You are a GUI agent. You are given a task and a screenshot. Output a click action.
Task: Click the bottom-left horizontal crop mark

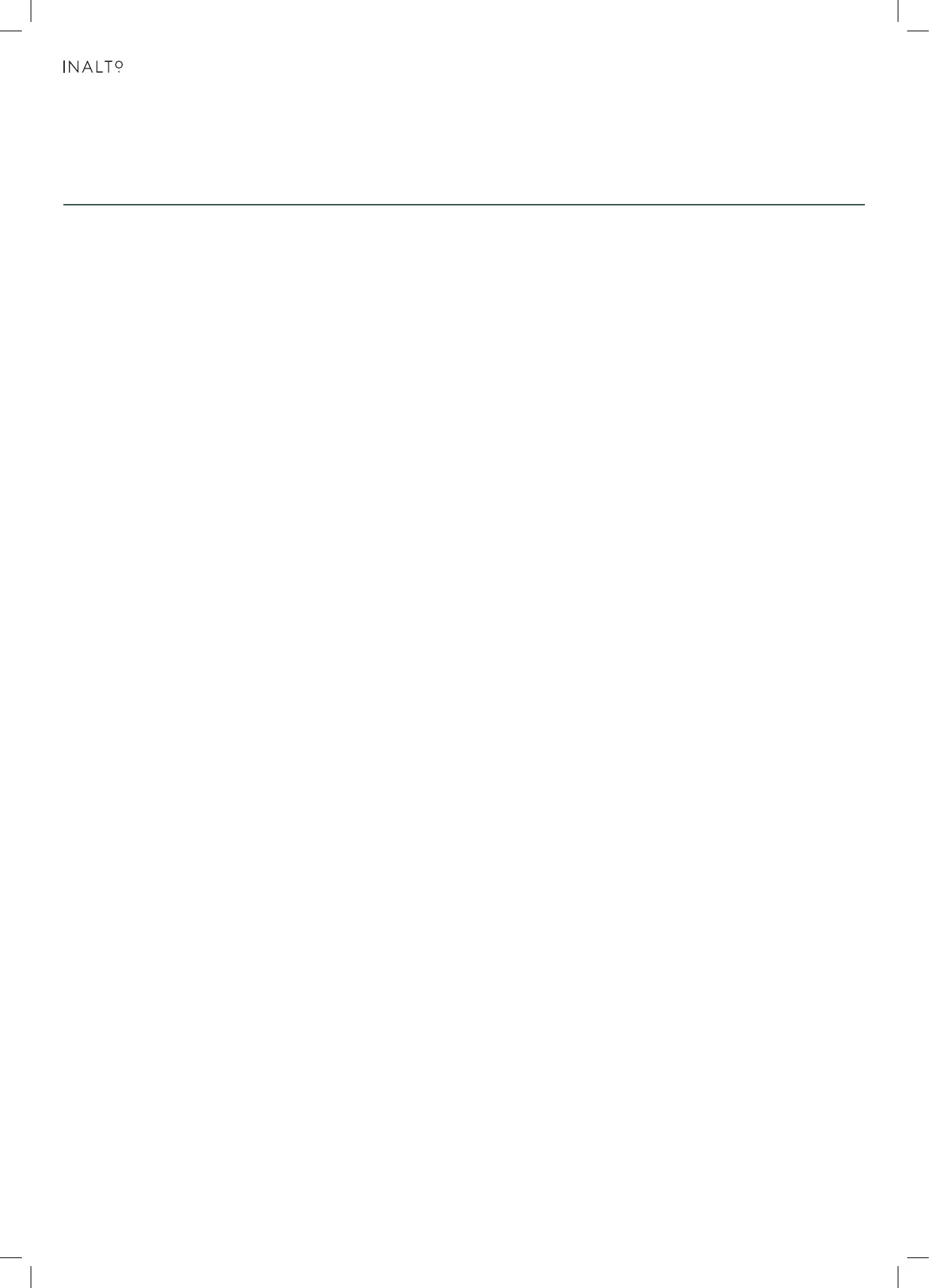tap(11, 1256)
